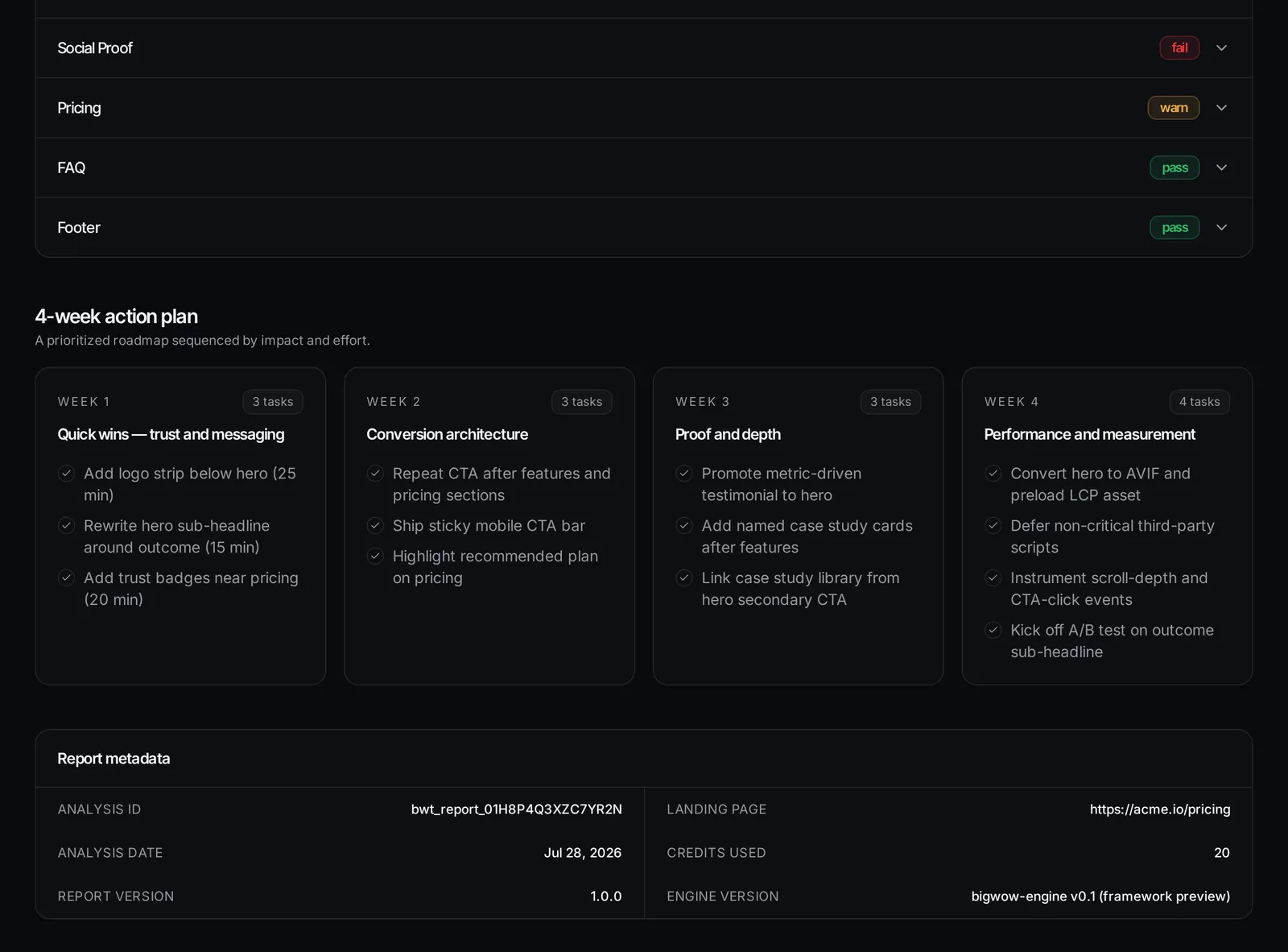Click the CREDITS USED label
Image resolution: width=1288 pixels, height=952 pixels.
point(716,853)
